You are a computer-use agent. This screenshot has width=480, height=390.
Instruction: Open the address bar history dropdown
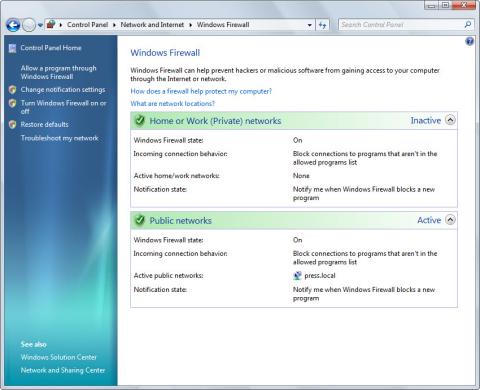310,25
